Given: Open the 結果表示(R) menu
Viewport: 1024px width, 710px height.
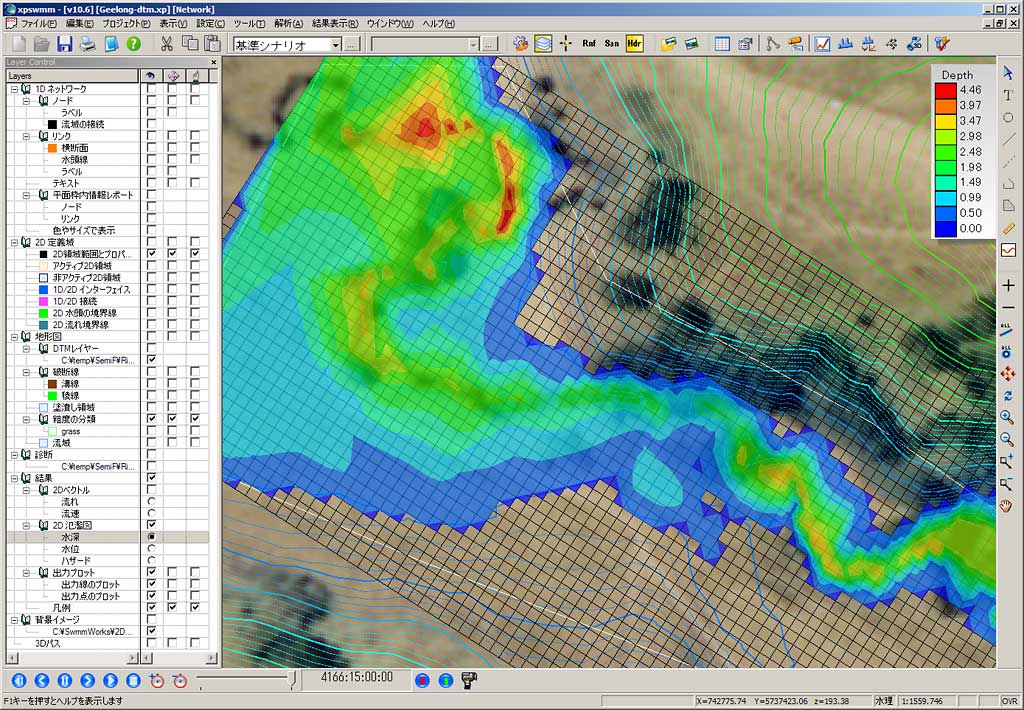Looking at the screenshot, I should (335, 23).
